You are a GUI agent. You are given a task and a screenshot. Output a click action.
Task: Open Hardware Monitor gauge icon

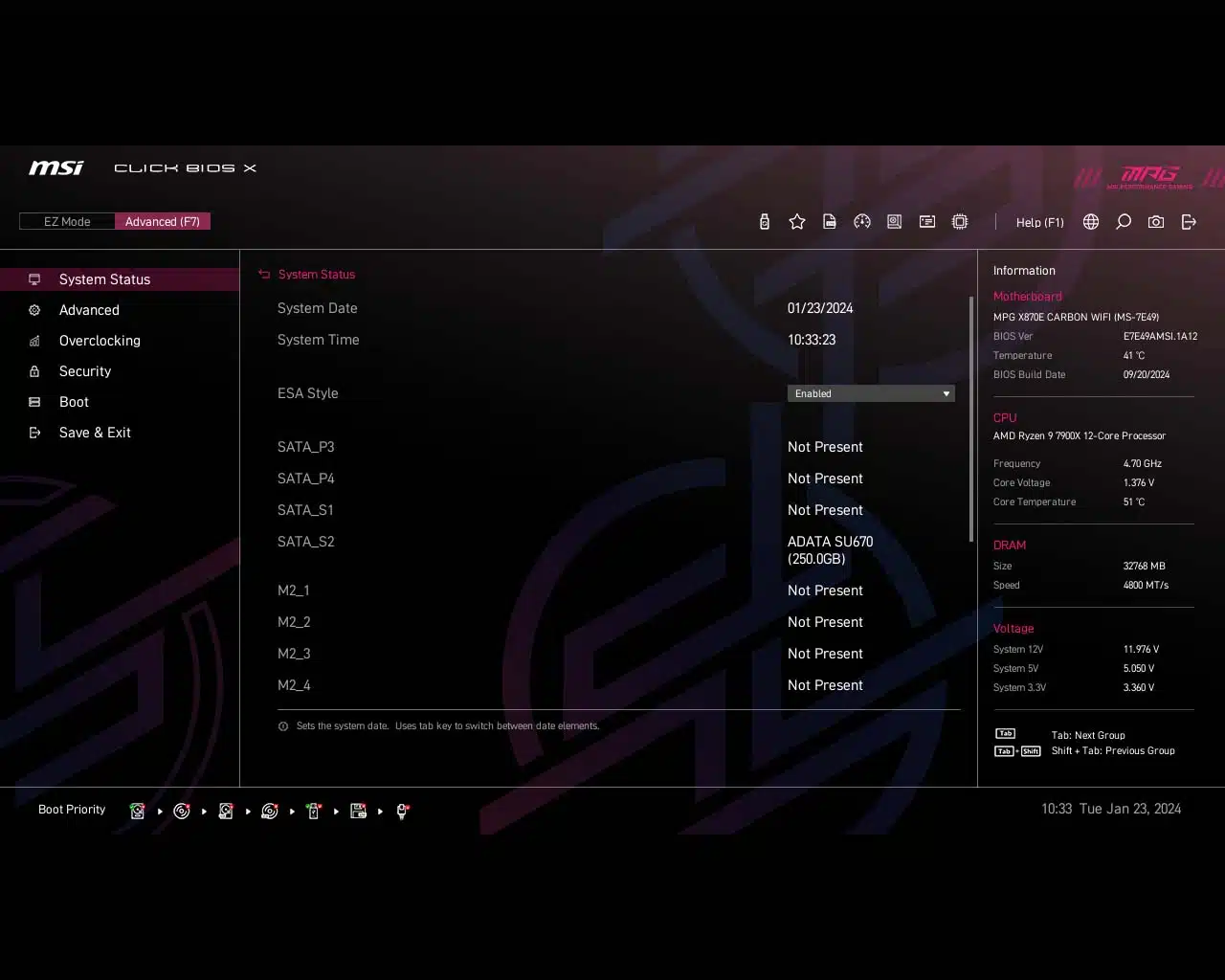[862, 222]
